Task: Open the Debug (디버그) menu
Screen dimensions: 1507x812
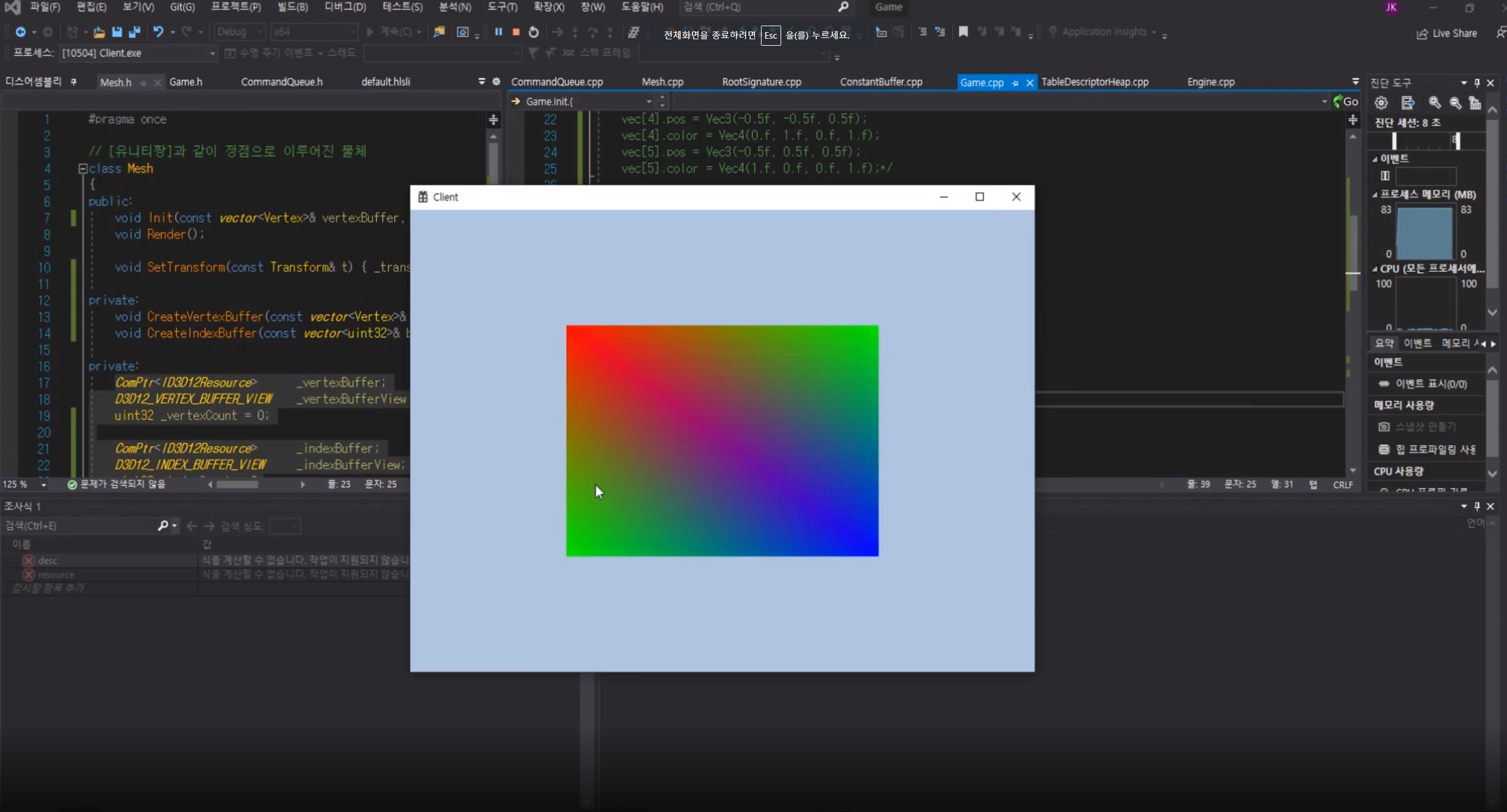Action: pyautogui.click(x=346, y=7)
